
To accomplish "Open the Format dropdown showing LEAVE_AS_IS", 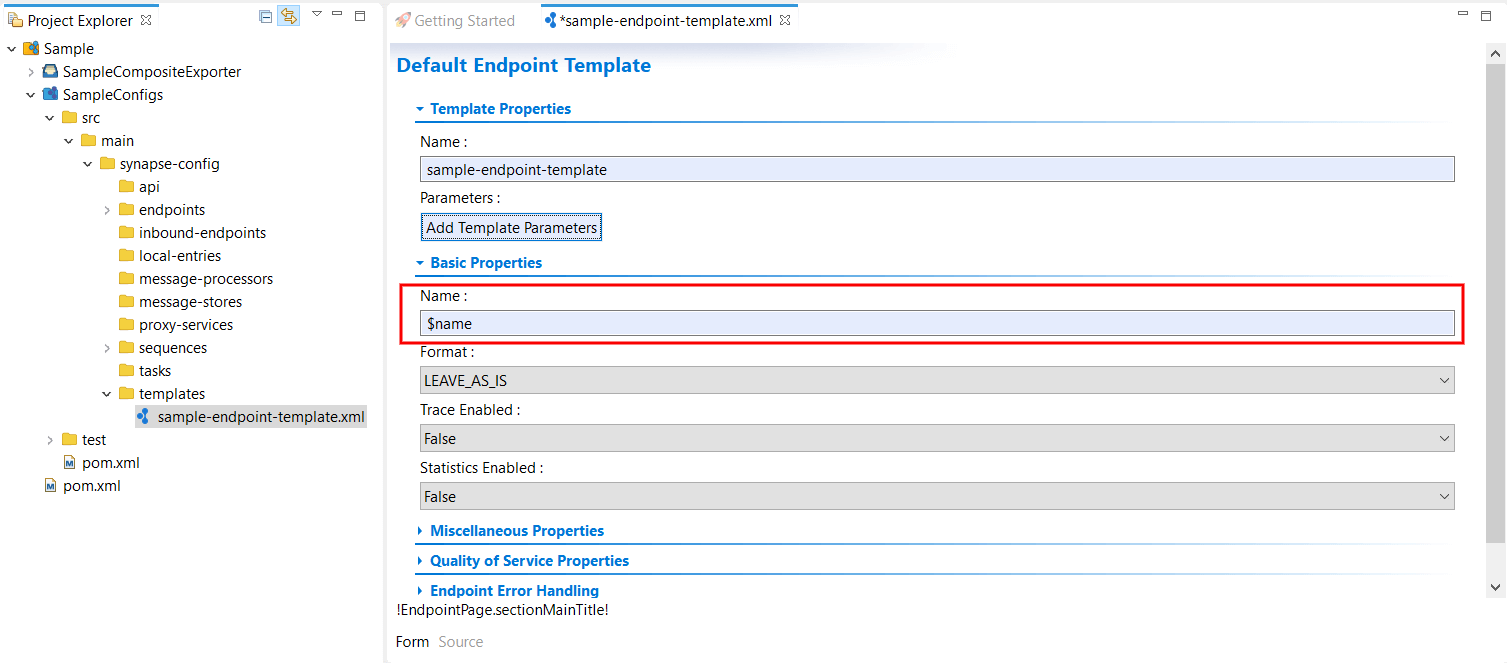I will pyautogui.click(x=1444, y=380).
